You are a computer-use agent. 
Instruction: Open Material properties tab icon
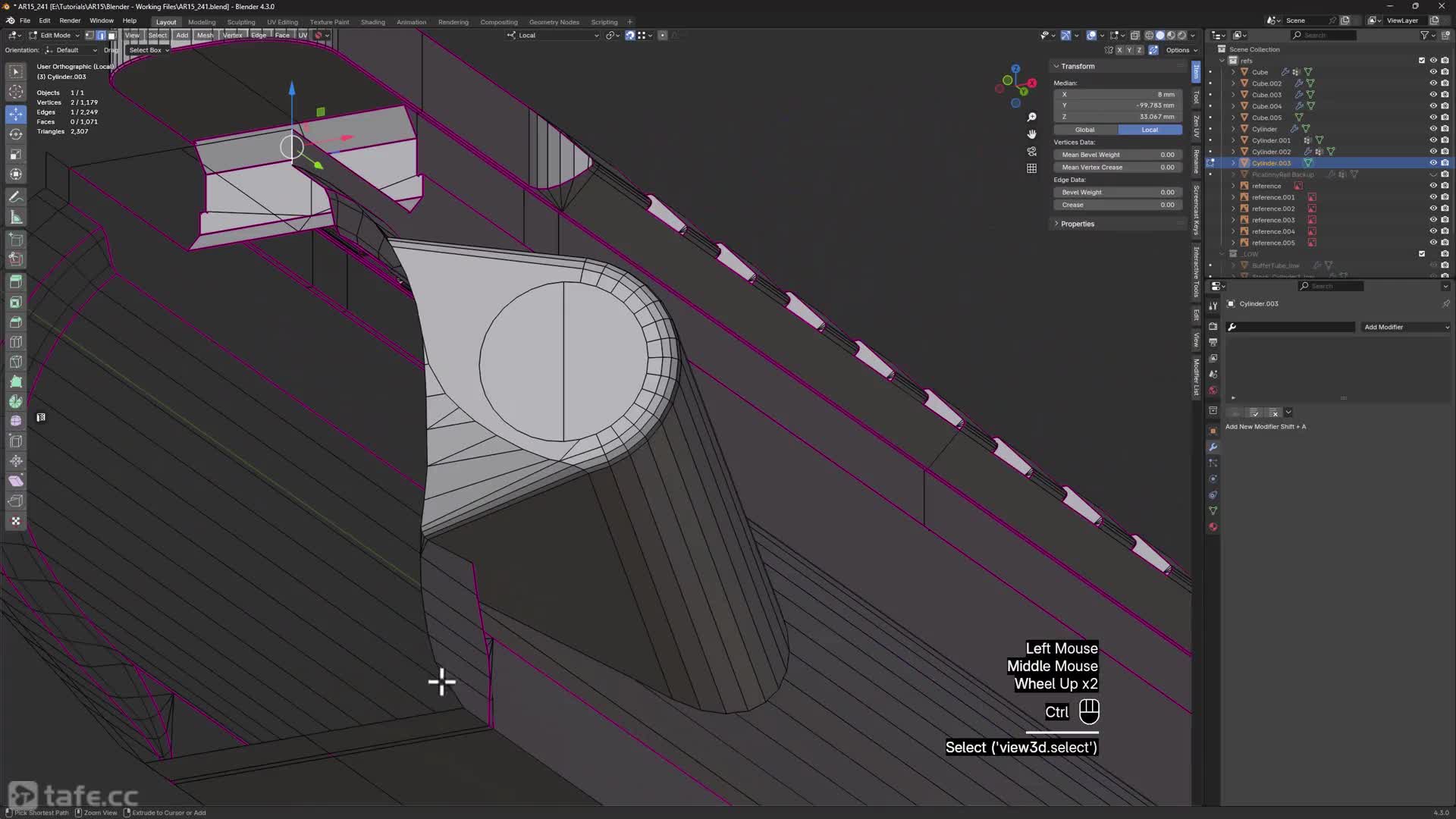click(x=1213, y=527)
